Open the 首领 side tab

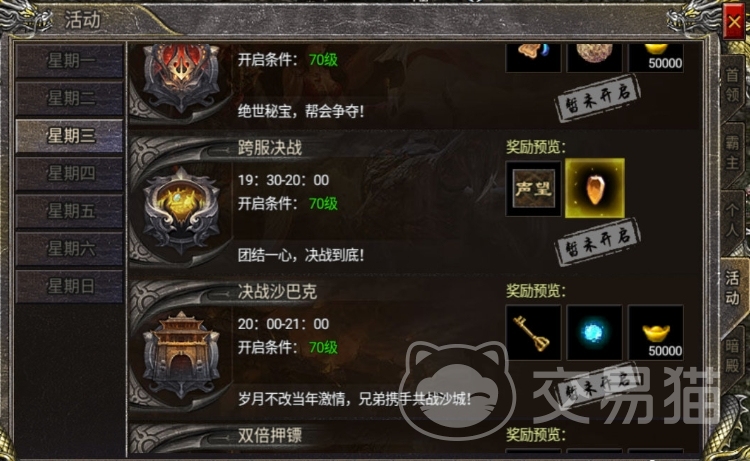point(733,85)
